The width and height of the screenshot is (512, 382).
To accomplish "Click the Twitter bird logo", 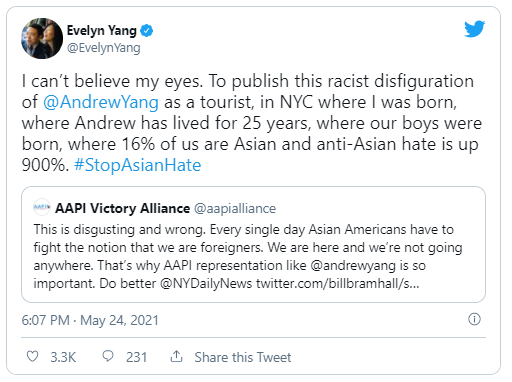I will click(474, 29).
